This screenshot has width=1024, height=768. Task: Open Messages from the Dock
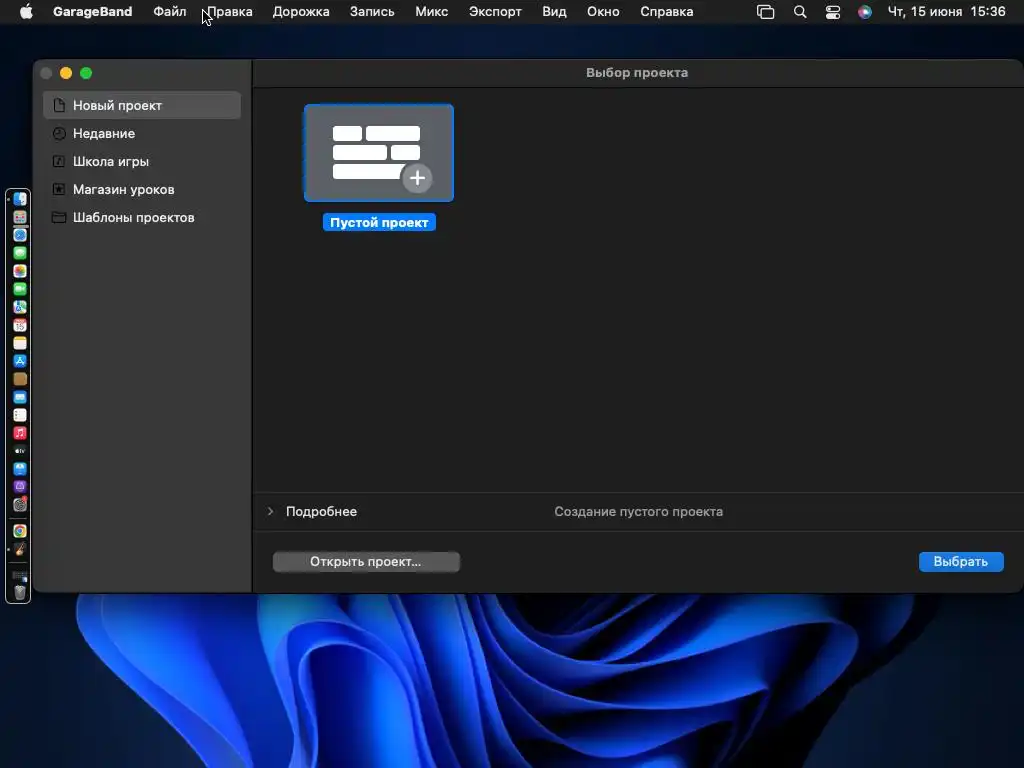pos(20,253)
